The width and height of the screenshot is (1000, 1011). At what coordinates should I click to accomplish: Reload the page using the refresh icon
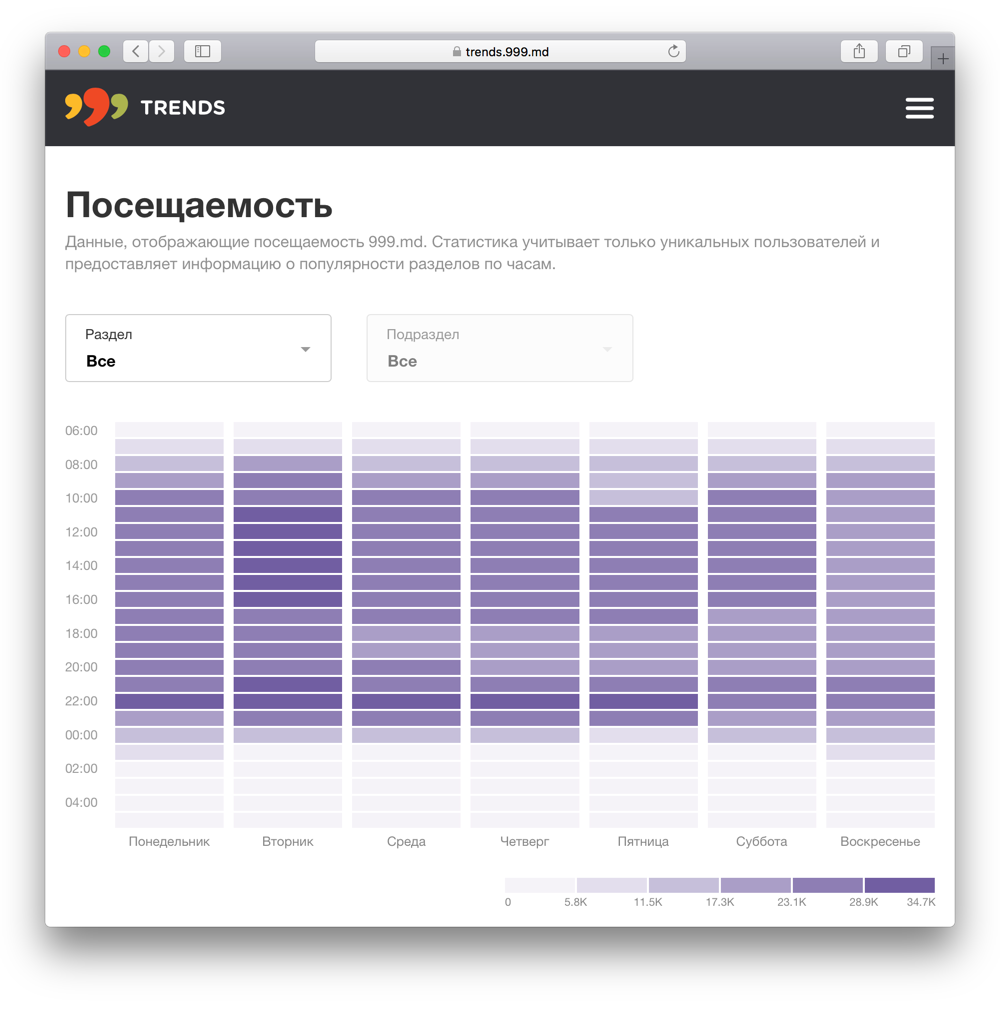(673, 51)
